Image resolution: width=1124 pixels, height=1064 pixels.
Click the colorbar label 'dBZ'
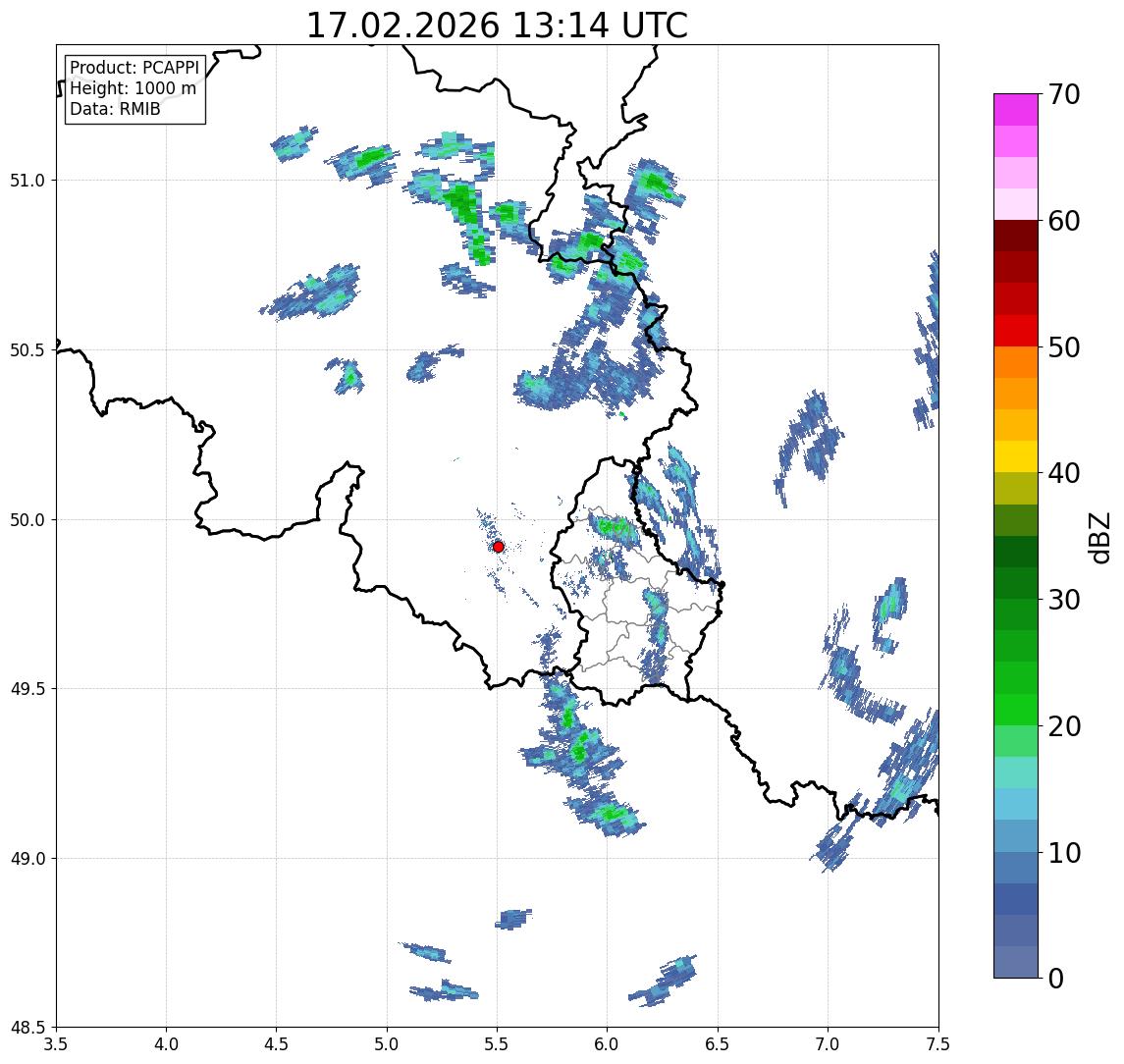pos(1099,538)
